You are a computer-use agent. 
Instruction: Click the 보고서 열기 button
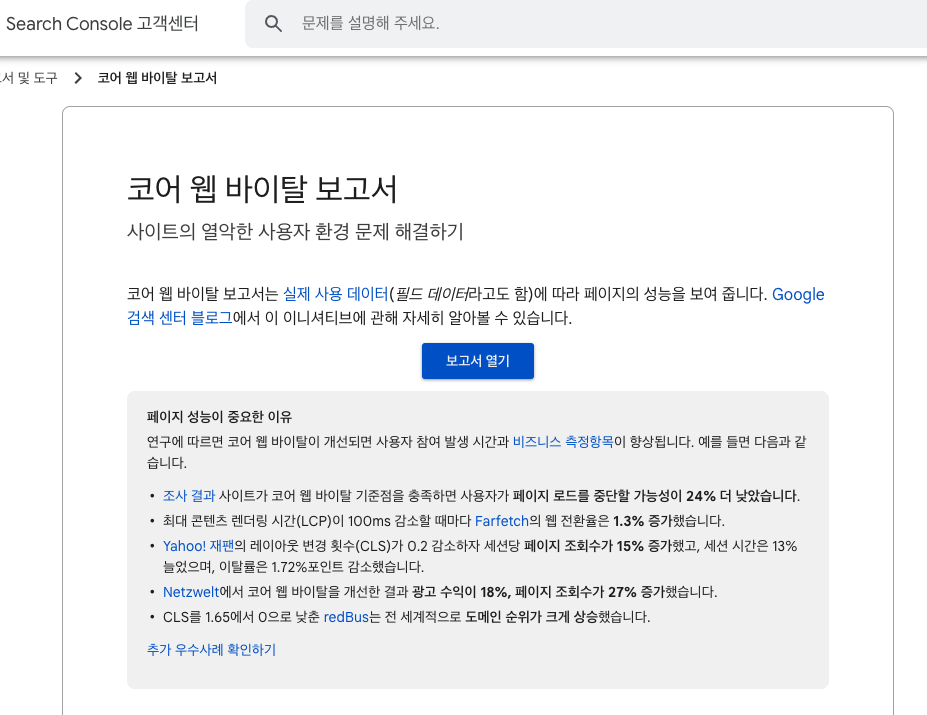point(478,361)
